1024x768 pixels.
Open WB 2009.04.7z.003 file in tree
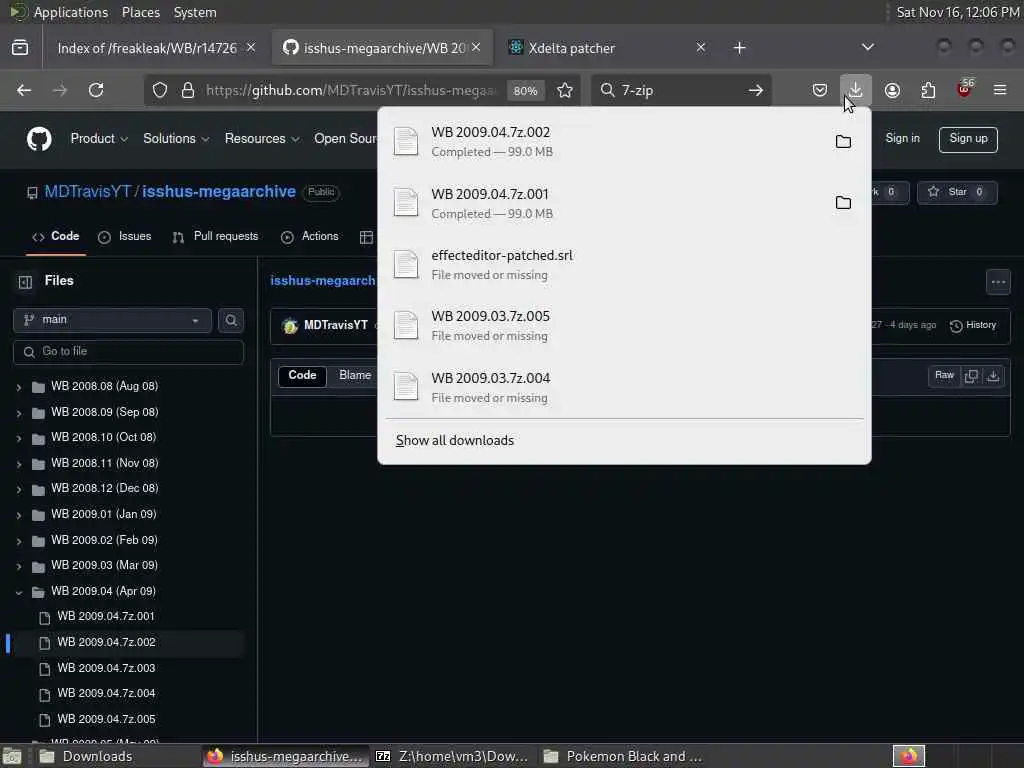(x=106, y=668)
